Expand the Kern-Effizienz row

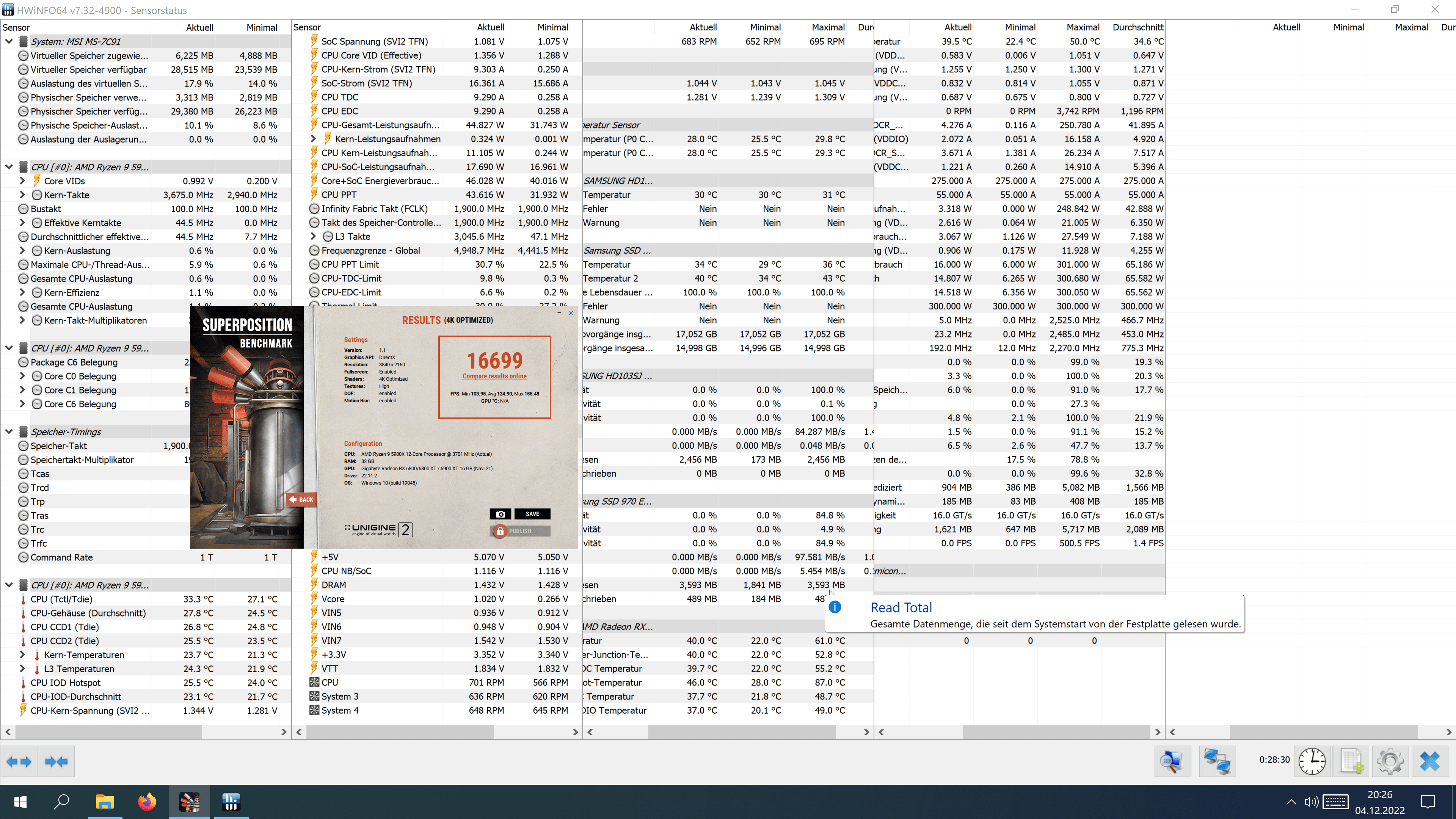click(x=22, y=292)
